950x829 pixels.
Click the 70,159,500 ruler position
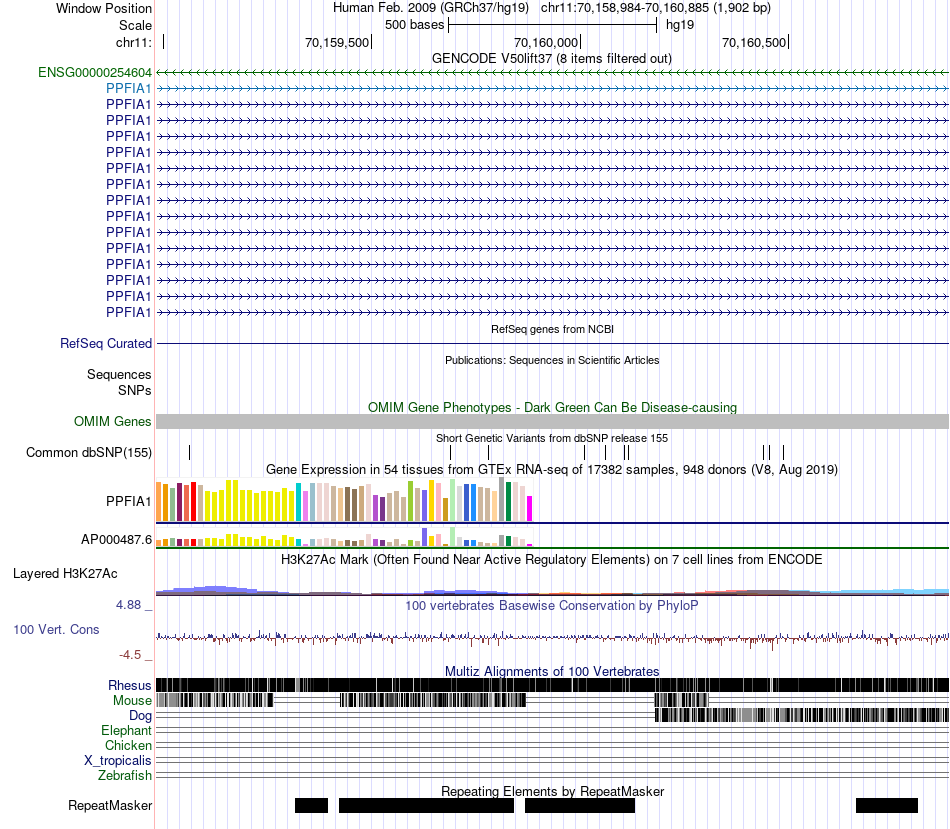337,42
